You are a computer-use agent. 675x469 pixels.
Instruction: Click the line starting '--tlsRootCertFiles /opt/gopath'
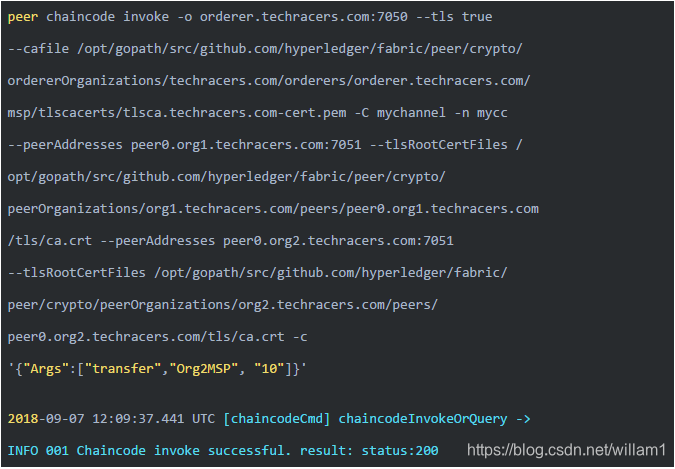257,273
